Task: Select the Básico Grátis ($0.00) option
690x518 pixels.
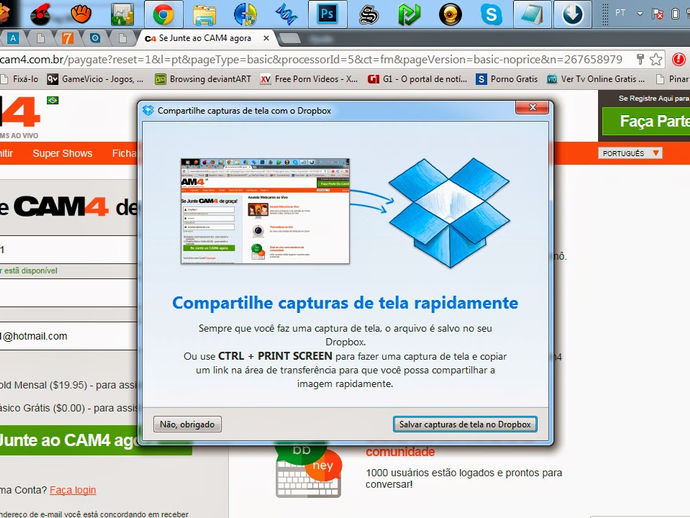Action: pyautogui.click(x=68, y=408)
